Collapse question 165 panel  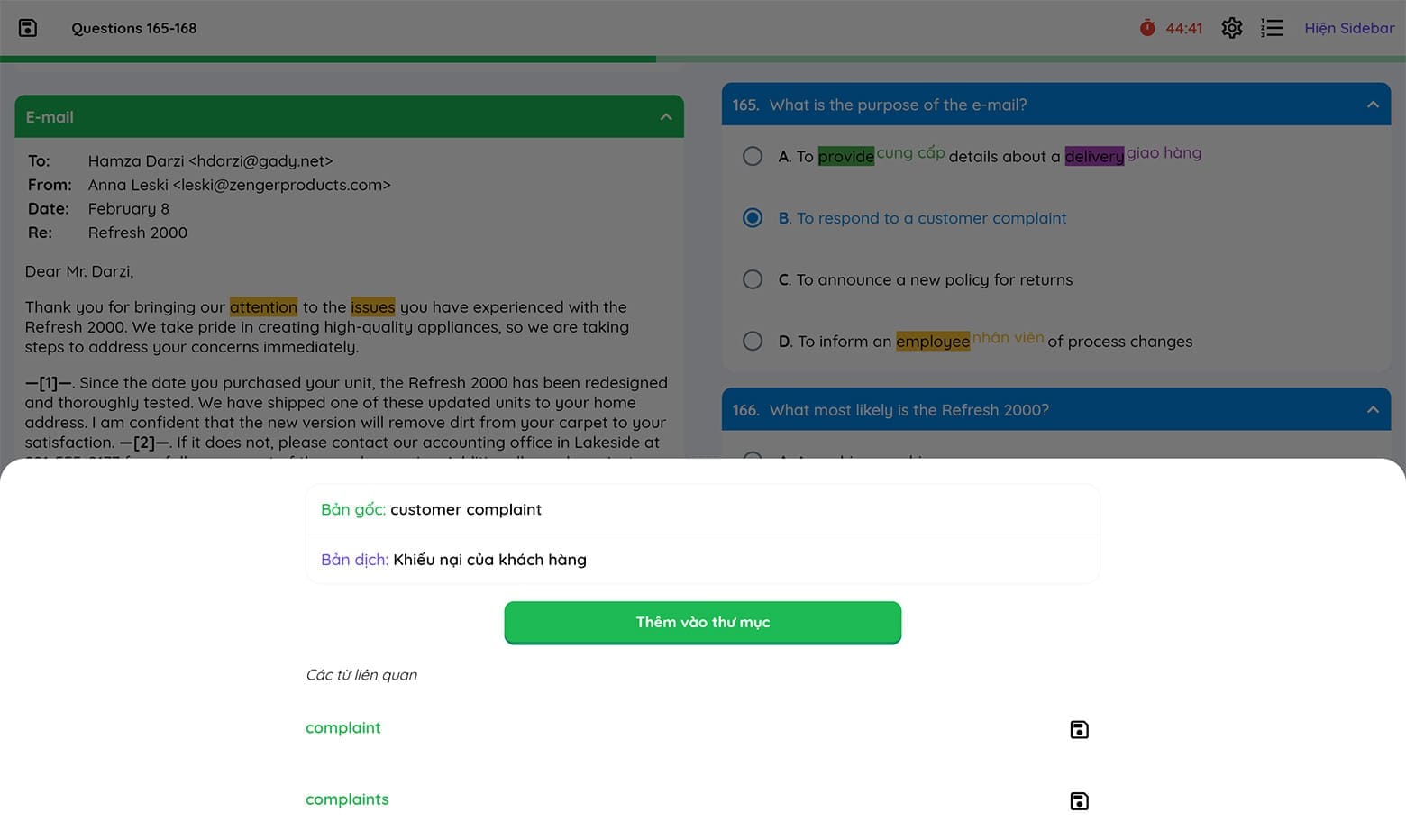(x=1373, y=105)
